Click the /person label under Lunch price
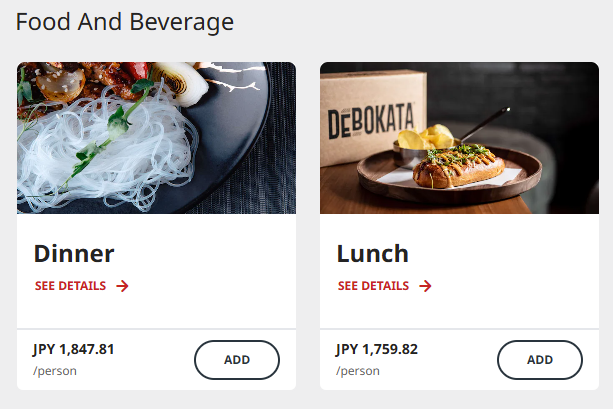613x409 pixels. click(x=358, y=371)
